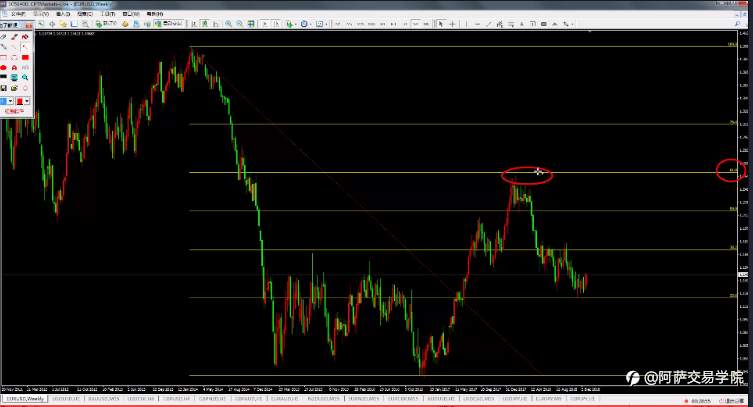This screenshot has width=753, height=407.
Task: Switch chart to line chart type
Action: 216,24
